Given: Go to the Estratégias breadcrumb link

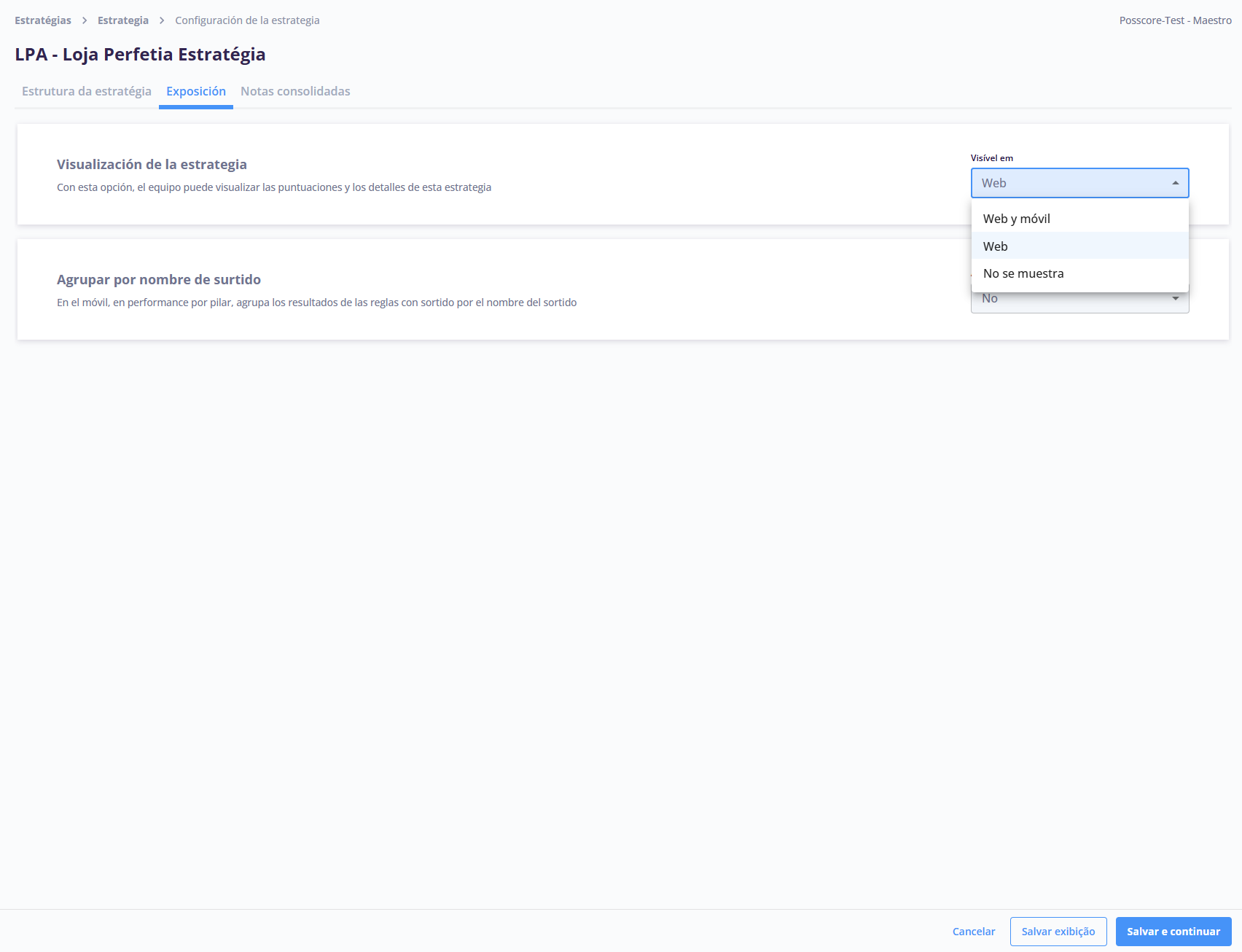Looking at the screenshot, I should [43, 20].
